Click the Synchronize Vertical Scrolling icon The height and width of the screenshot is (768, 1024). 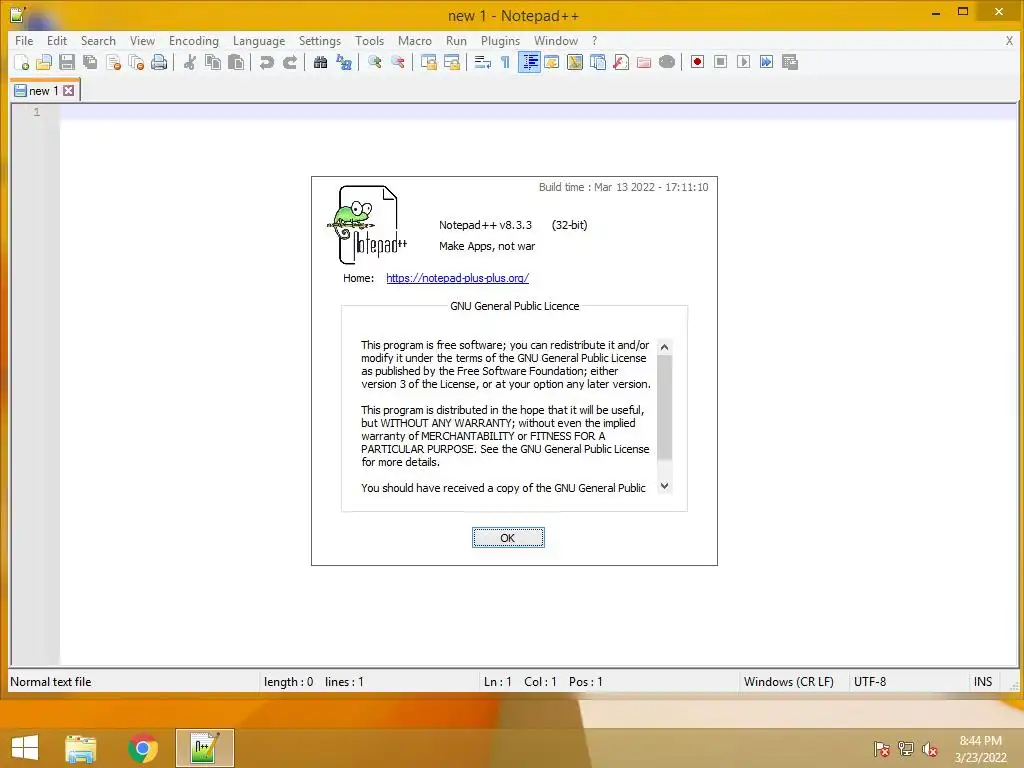coord(429,63)
